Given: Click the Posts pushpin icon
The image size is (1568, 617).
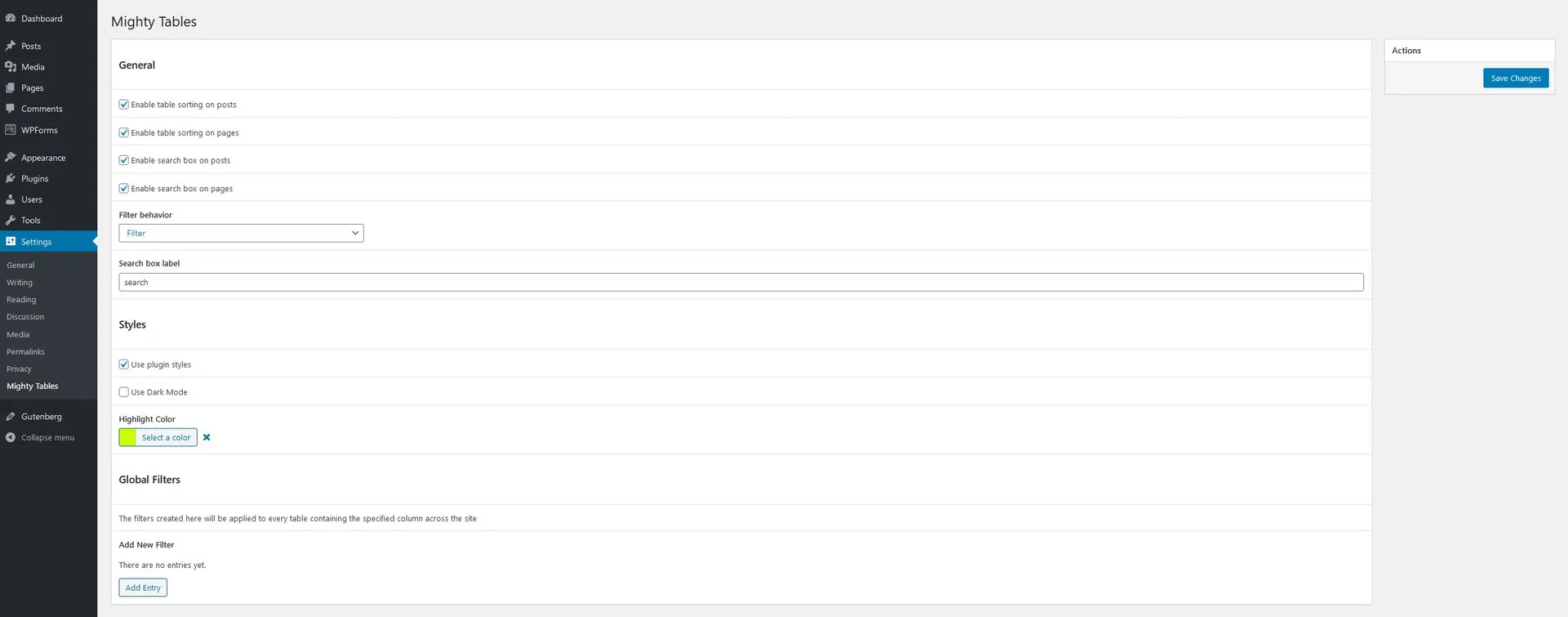Looking at the screenshot, I should (11, 46).
